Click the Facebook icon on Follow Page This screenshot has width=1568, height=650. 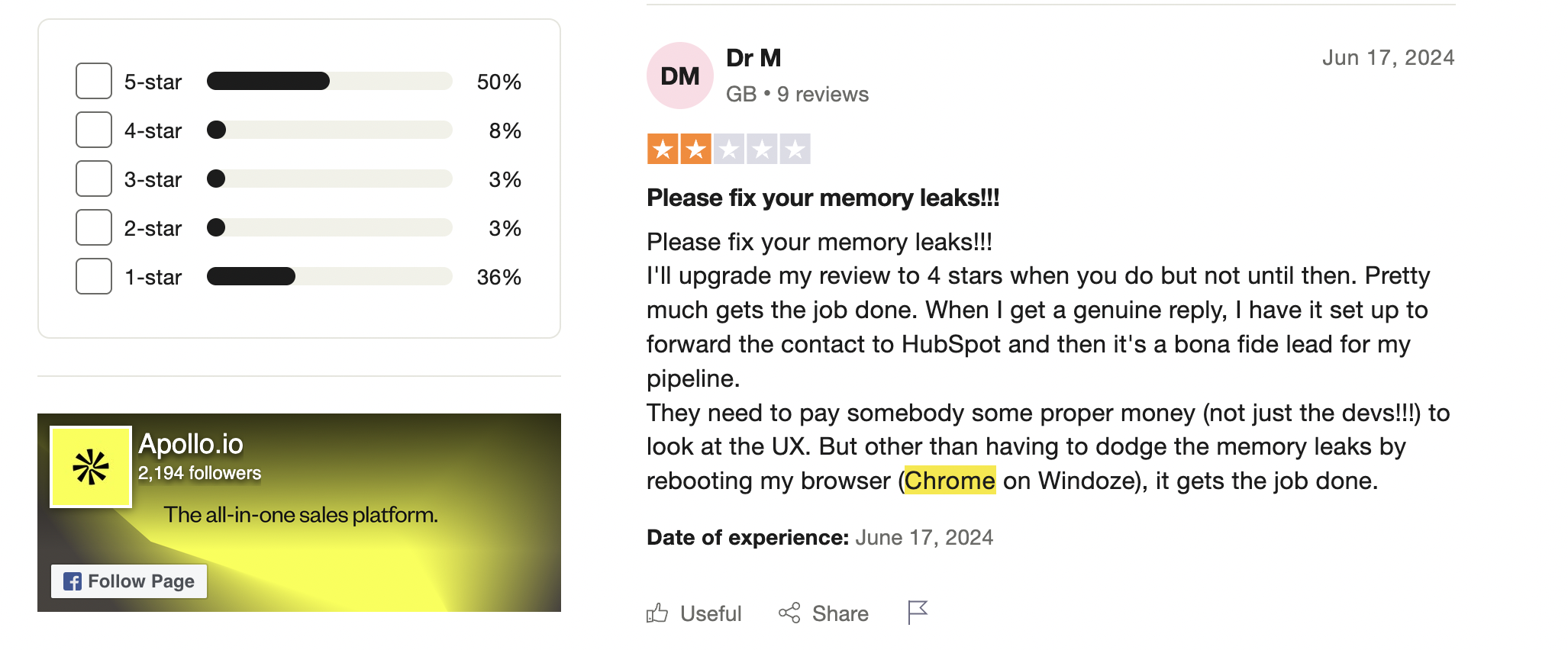pyautogui.click(x=73, y=581)
